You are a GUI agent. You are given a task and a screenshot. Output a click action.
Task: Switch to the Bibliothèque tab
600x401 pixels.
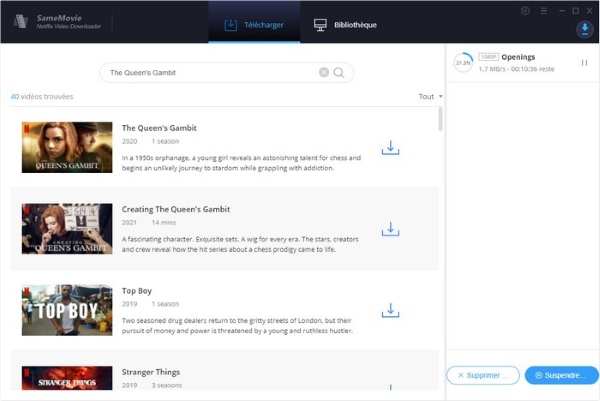(x=345, y=25)
